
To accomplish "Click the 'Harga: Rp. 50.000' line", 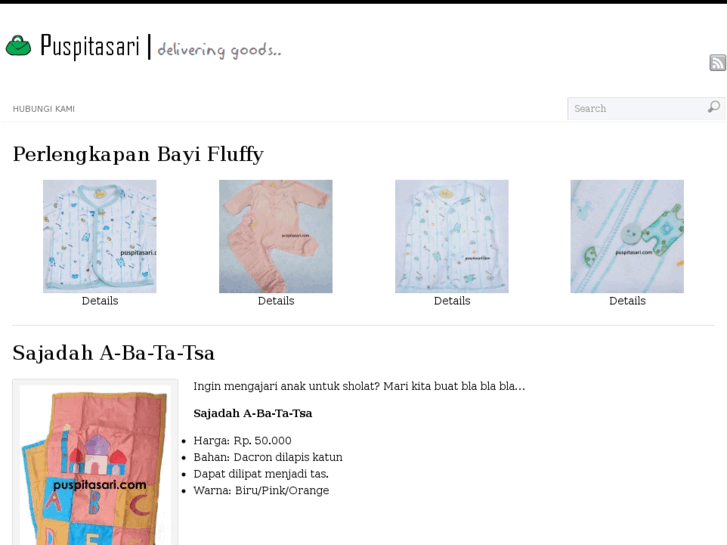I will point(242,441).
